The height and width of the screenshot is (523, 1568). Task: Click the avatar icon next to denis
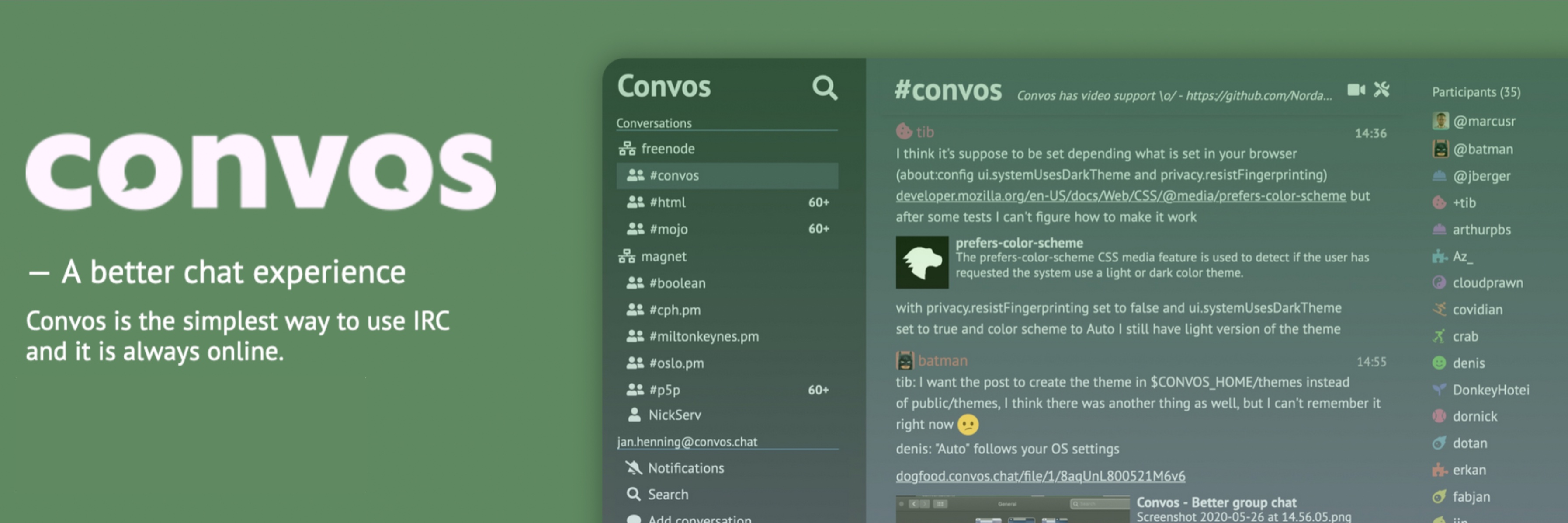[x=1439, y=363]
